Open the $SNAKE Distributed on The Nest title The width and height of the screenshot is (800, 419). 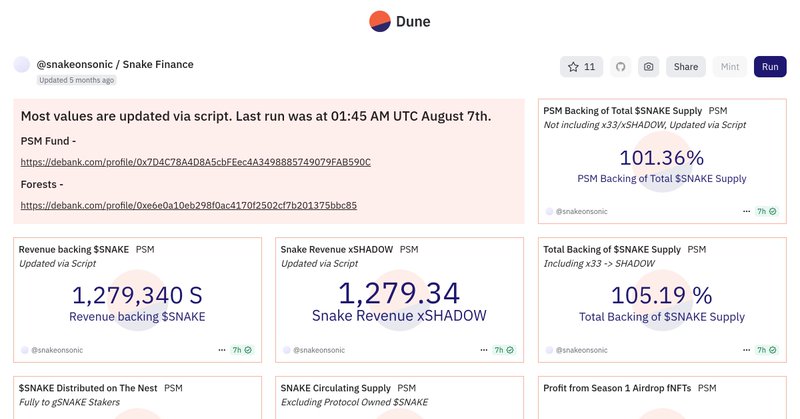88,388
